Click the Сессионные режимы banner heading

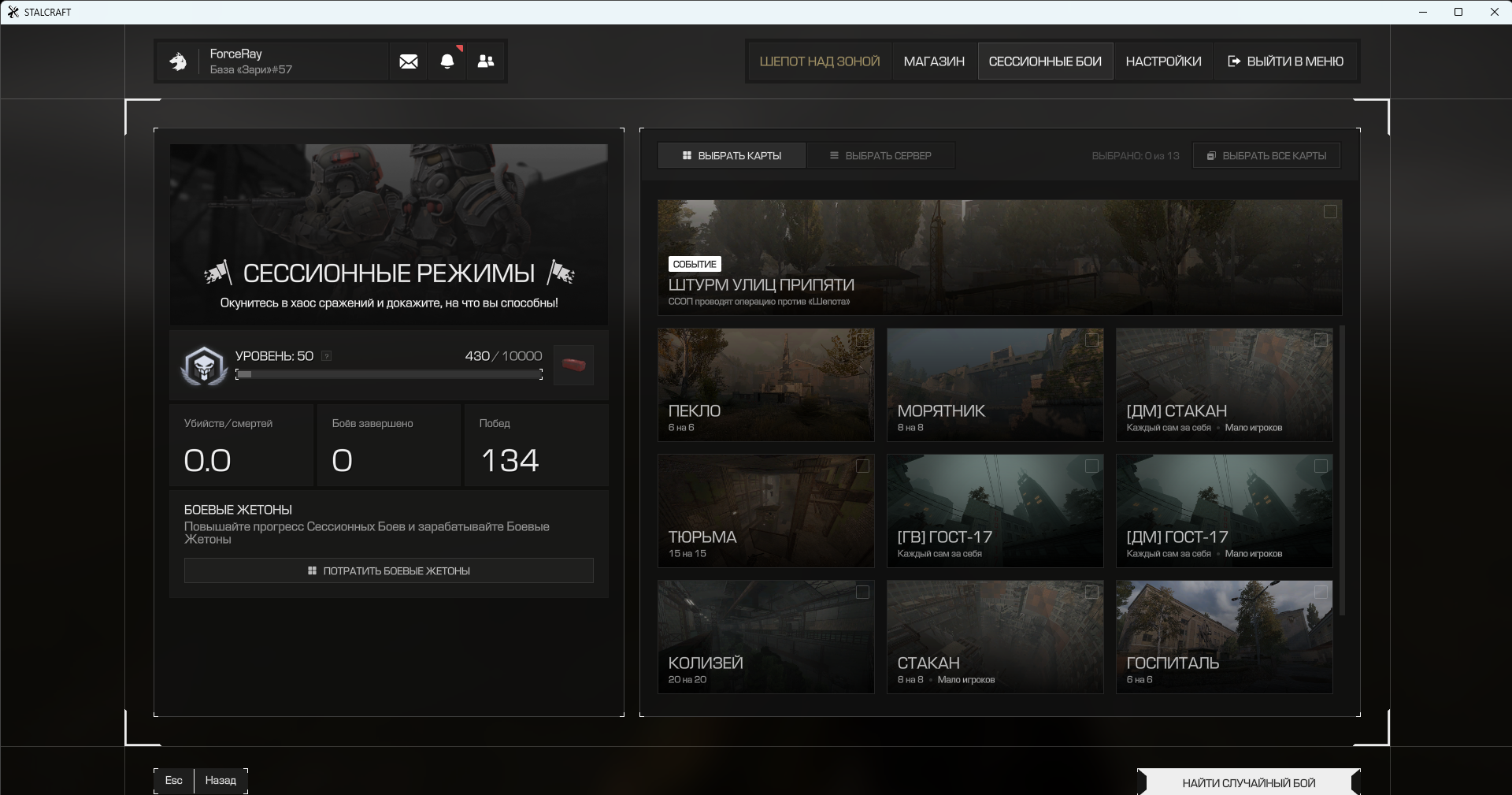[389, 273]
